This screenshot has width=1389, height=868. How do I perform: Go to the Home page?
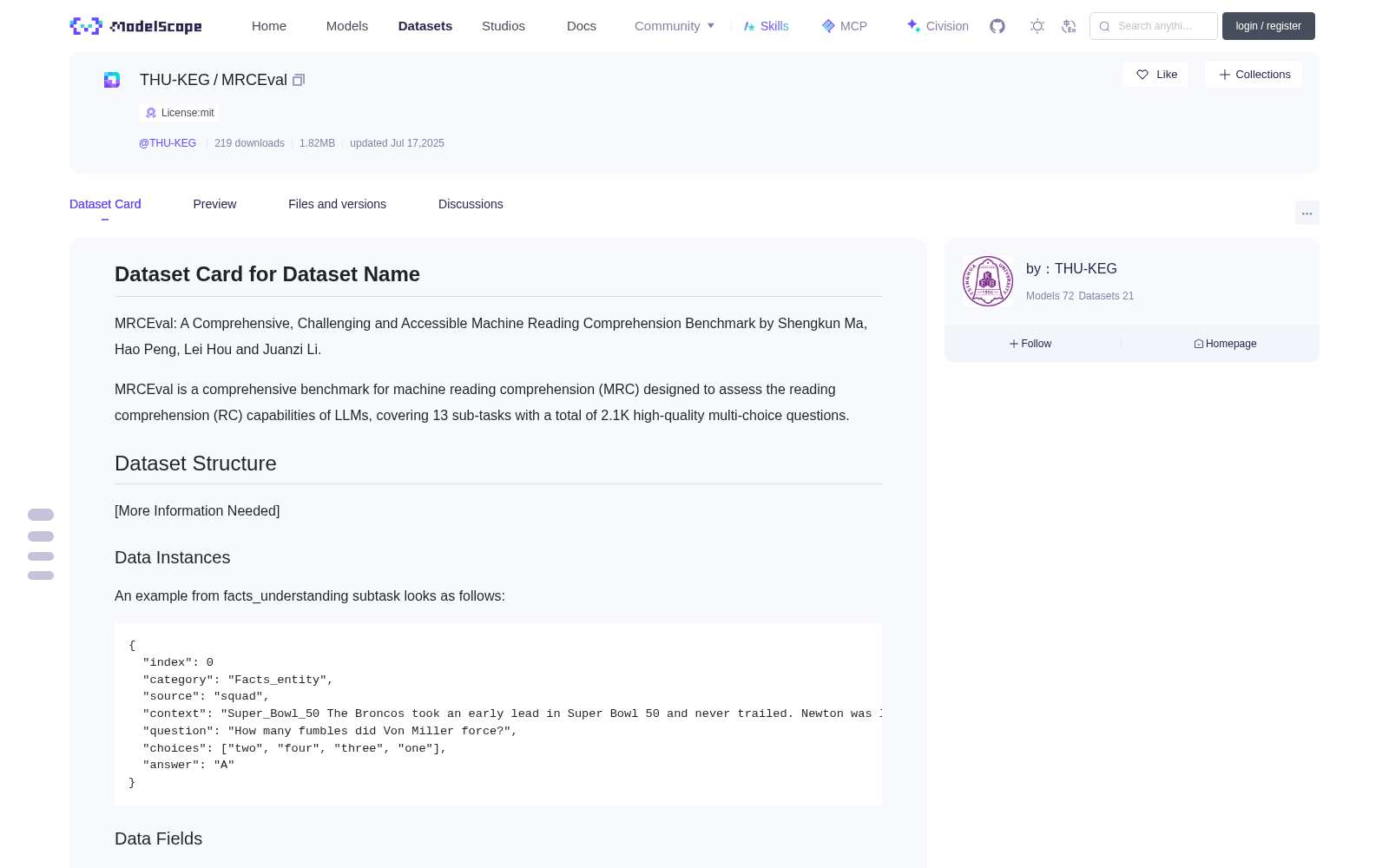[269, 26]
